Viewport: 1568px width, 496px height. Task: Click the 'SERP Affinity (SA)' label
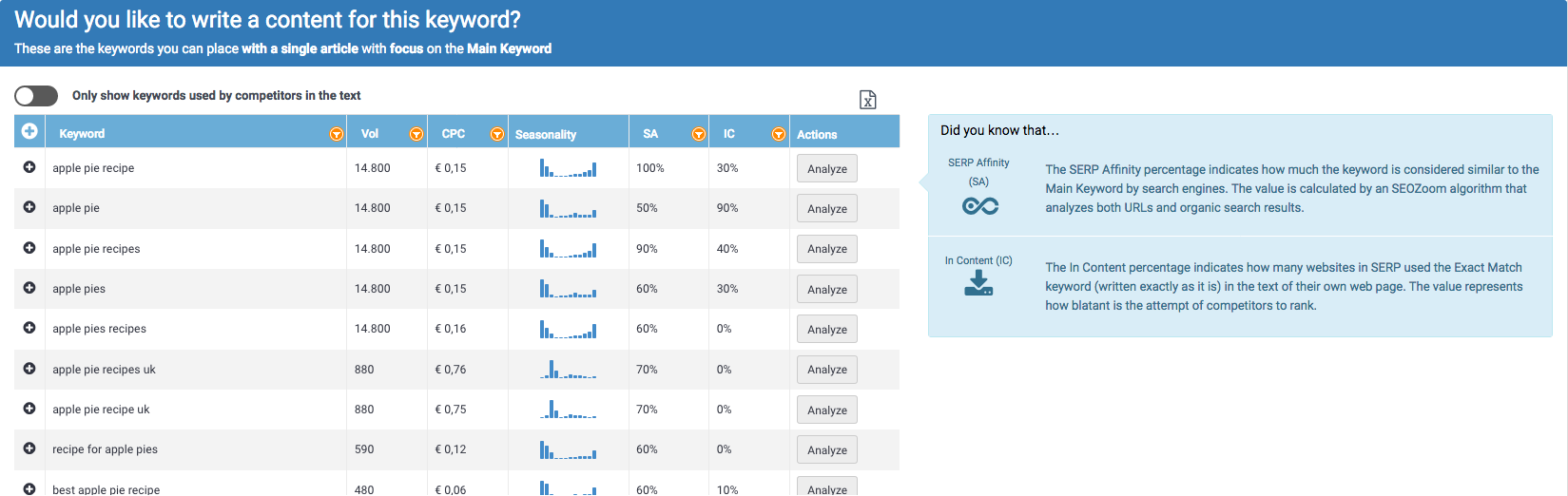[978, 172]
